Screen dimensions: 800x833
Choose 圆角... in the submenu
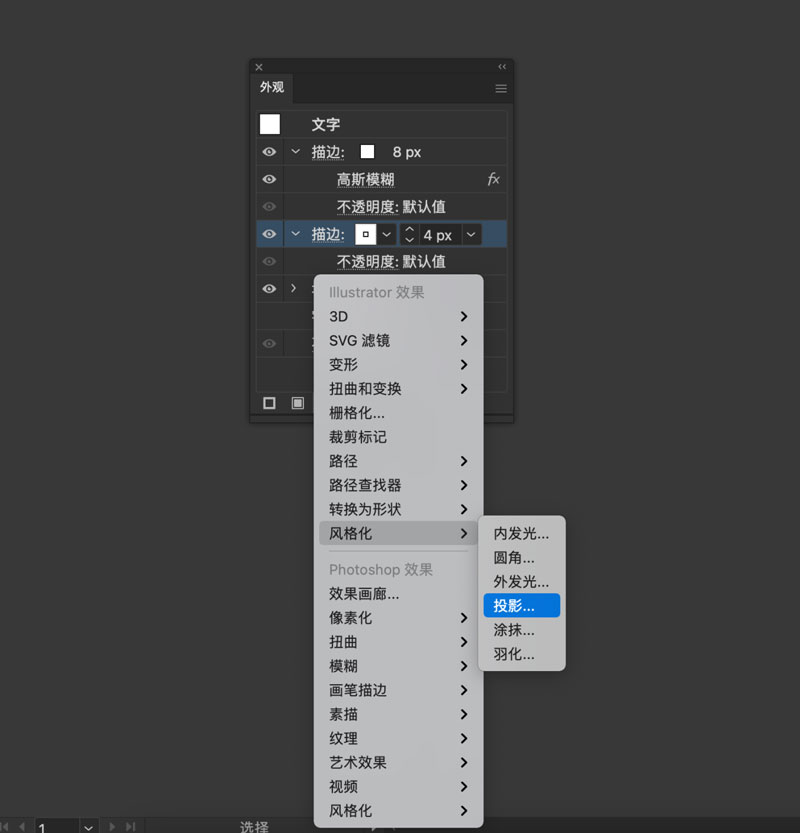click(x=522, y=558)
